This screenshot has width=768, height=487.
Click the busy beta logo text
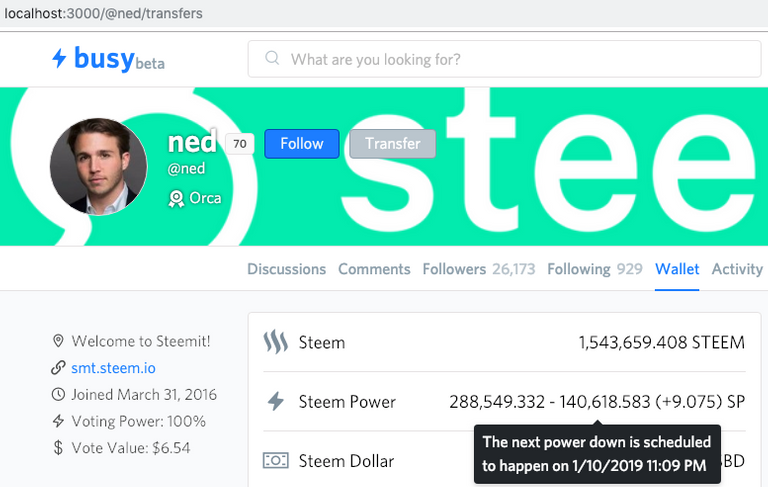click(119, 59)
